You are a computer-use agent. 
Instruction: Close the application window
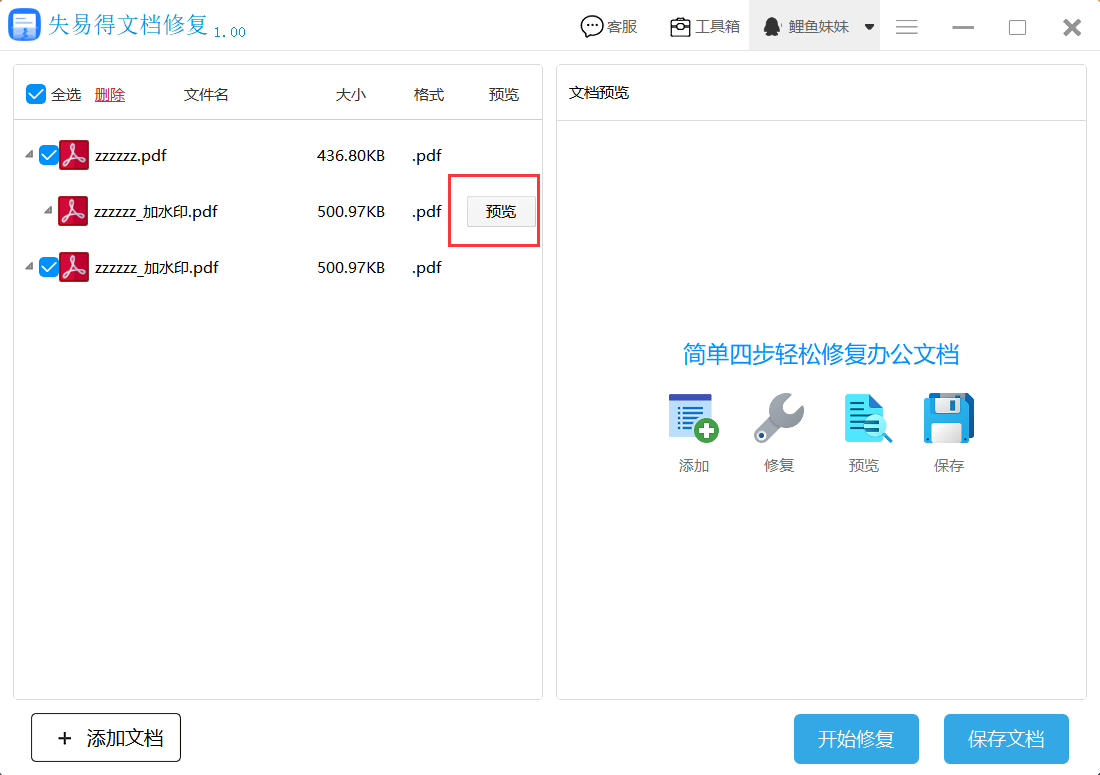1072,27
